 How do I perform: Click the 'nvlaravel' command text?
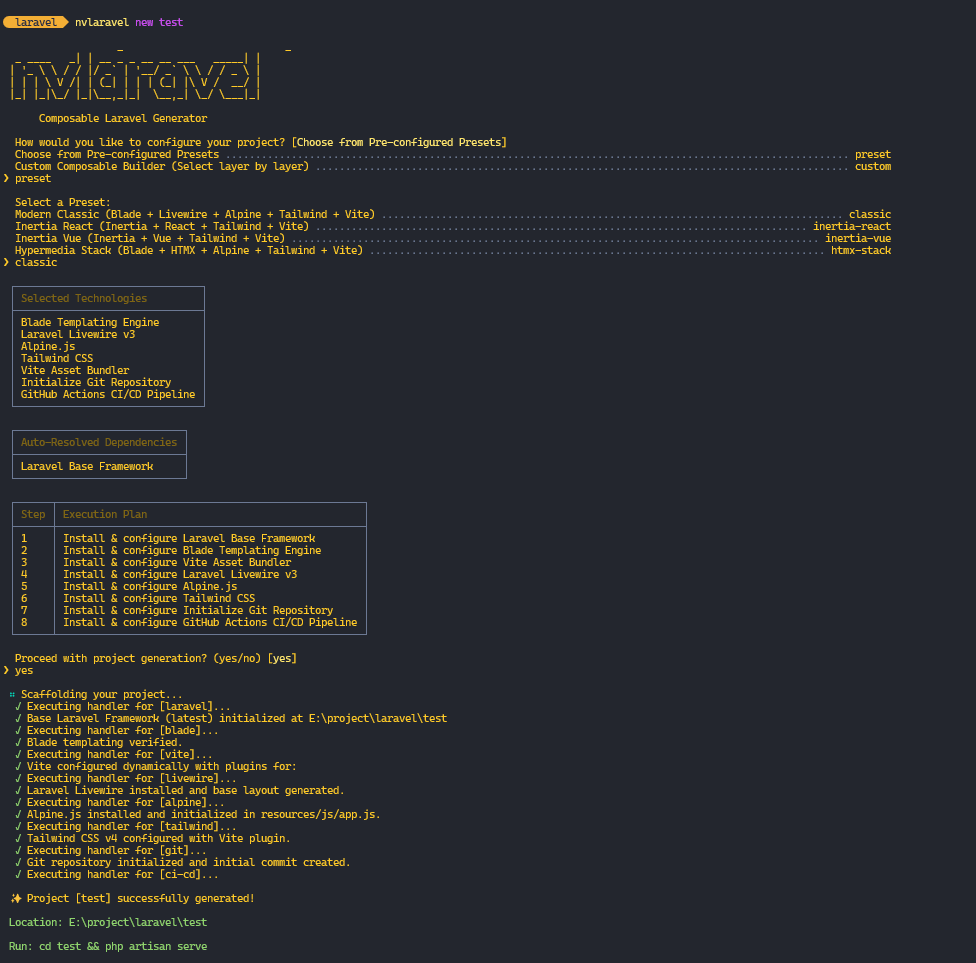102,22
